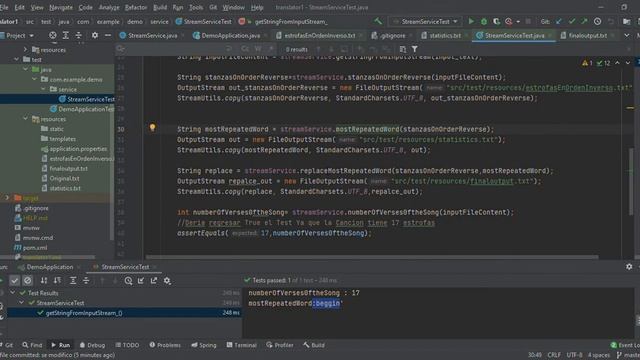
Task: Expand the target folder node
Action: coord(7,198)
